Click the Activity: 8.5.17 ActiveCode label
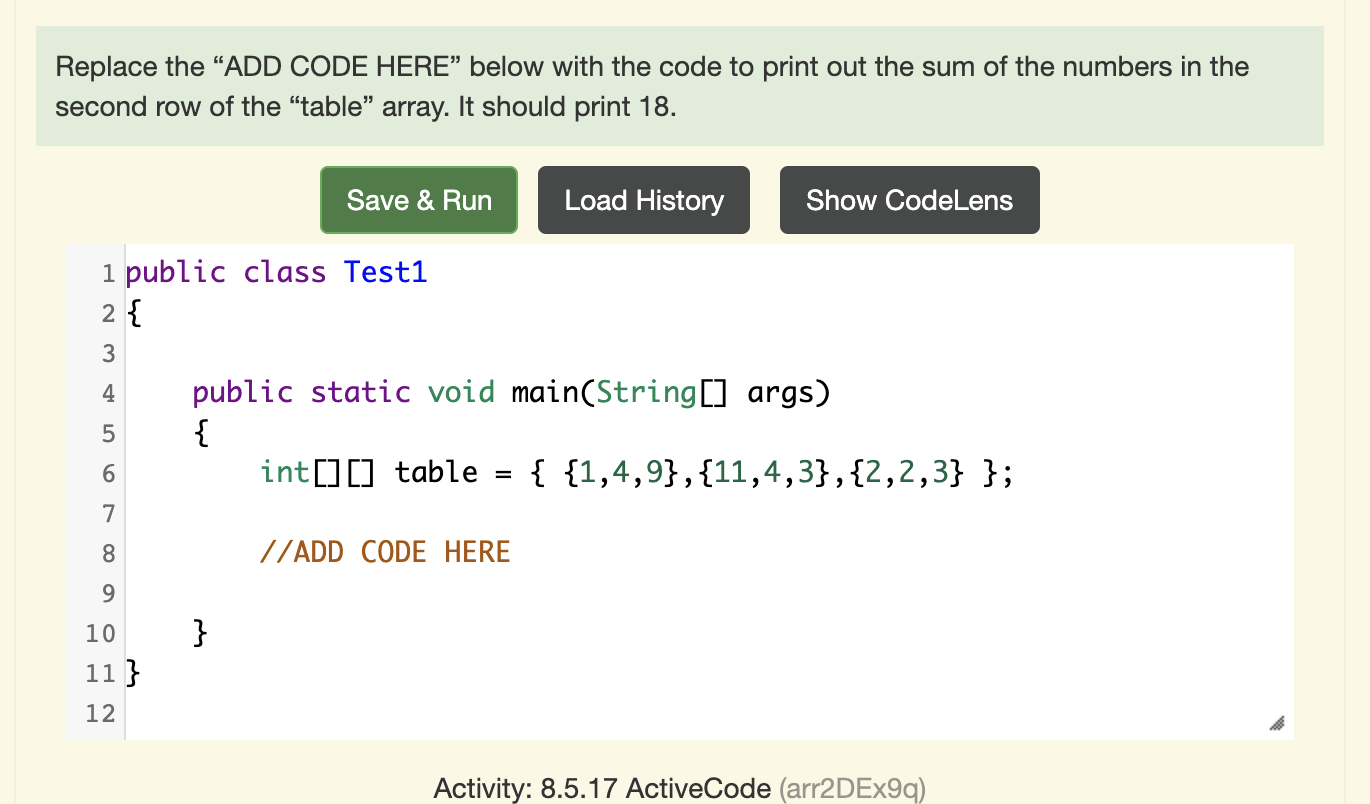Viewport: 1370px width, 804px height. (x=598, y=788)
